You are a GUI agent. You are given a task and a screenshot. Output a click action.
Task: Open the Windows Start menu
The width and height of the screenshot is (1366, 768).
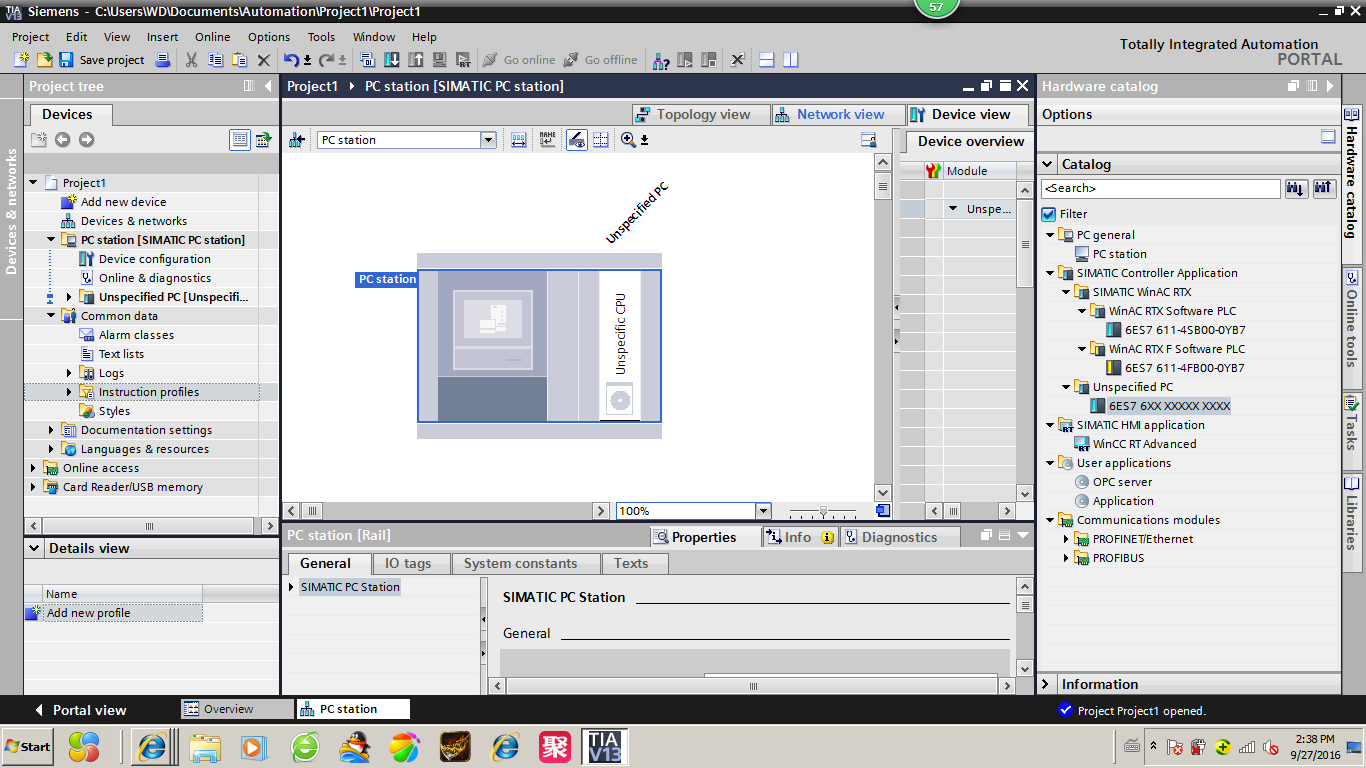click(x=28, y=747)
